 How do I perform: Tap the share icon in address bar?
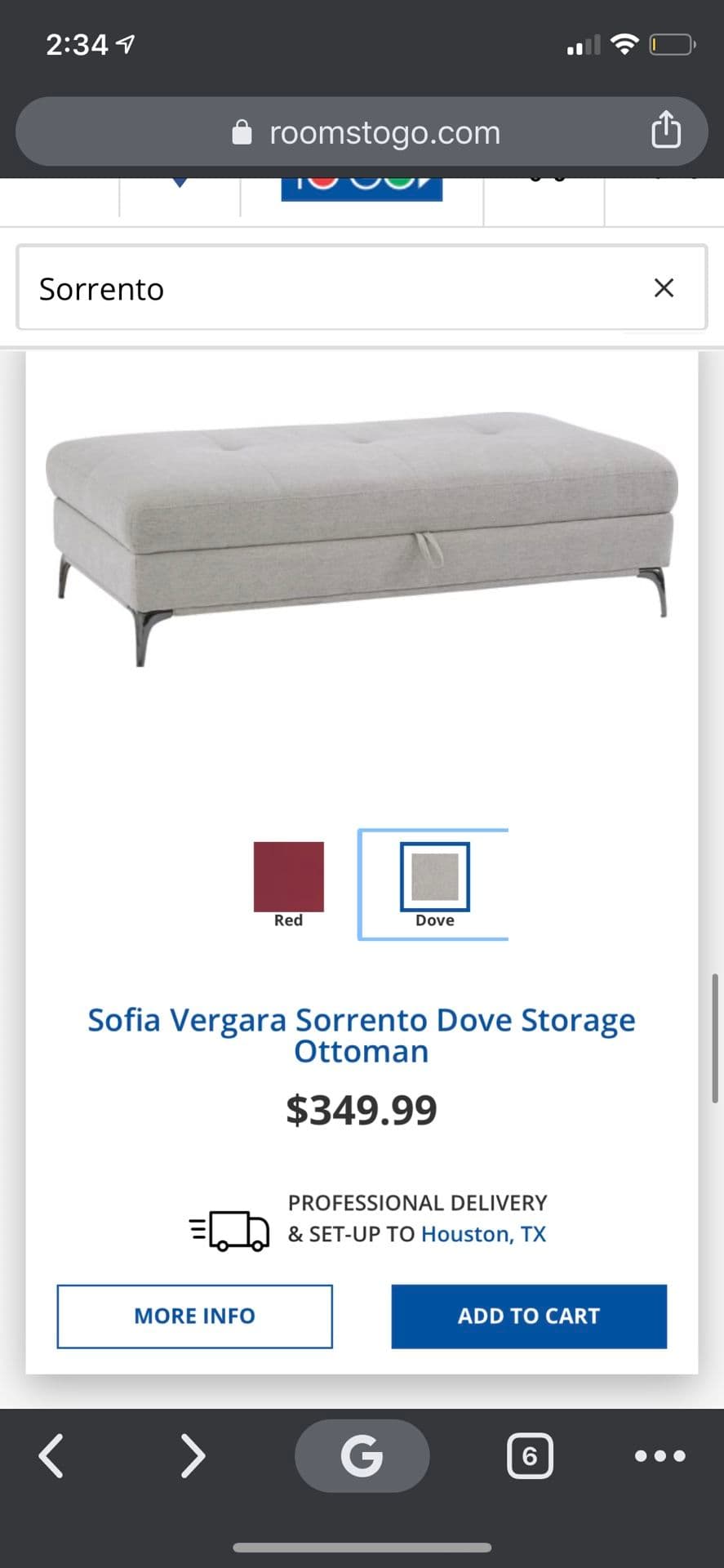pyautogui.click(x=666, y=130)
